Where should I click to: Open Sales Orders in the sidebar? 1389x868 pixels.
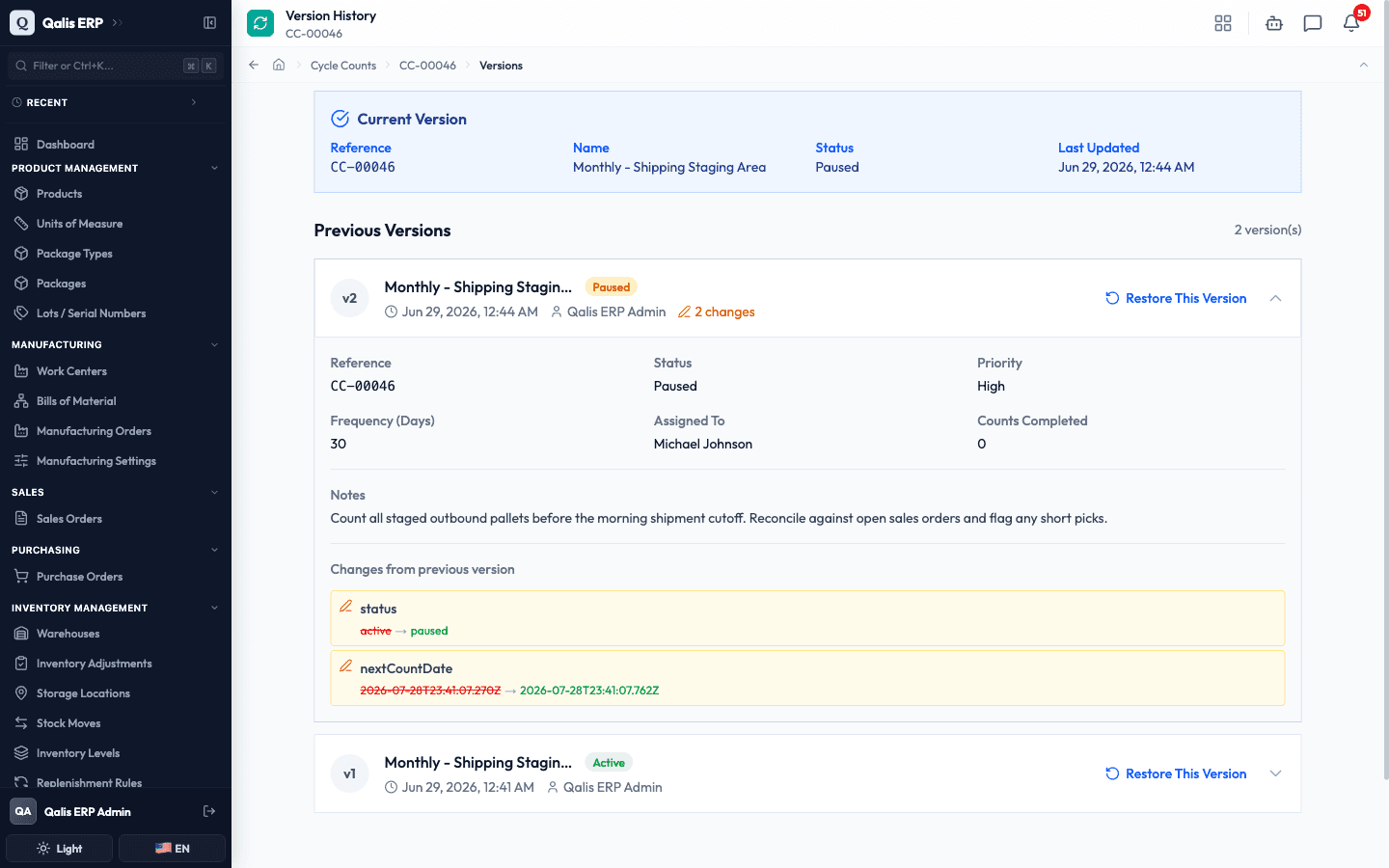pyautogui.click(x=116, y=519)
